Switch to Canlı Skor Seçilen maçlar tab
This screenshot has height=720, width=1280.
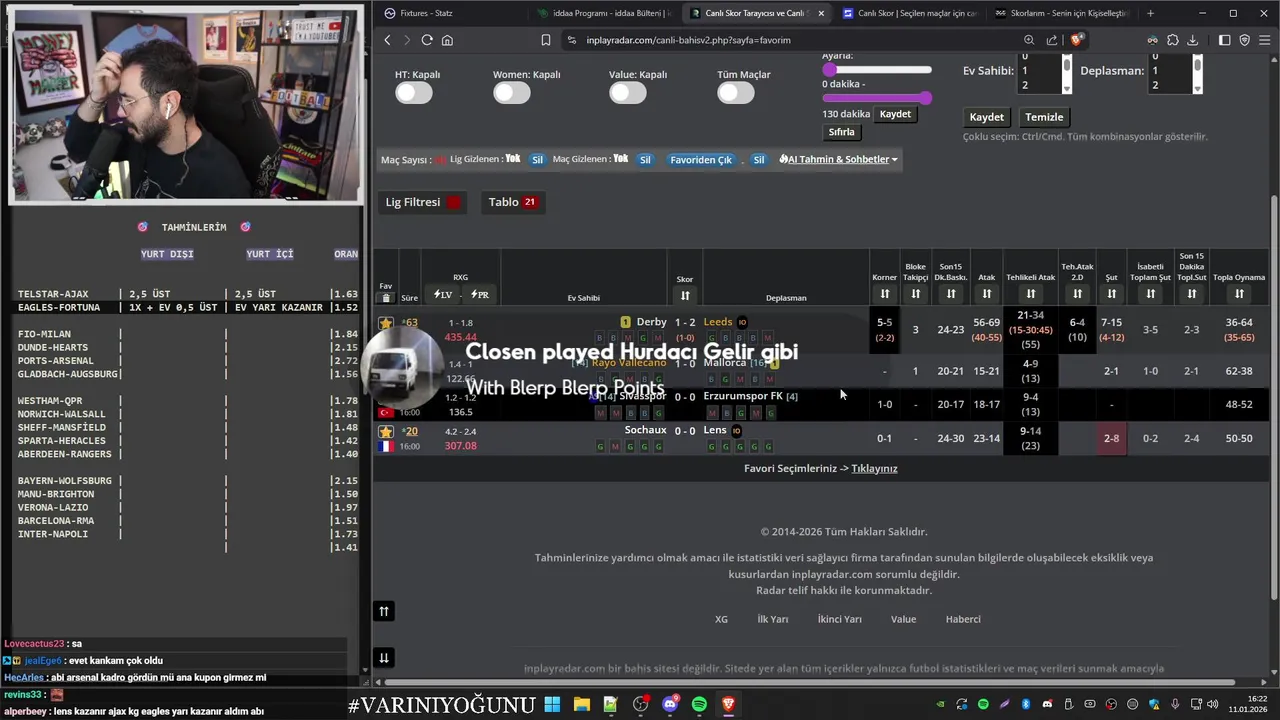click(908, 13)
